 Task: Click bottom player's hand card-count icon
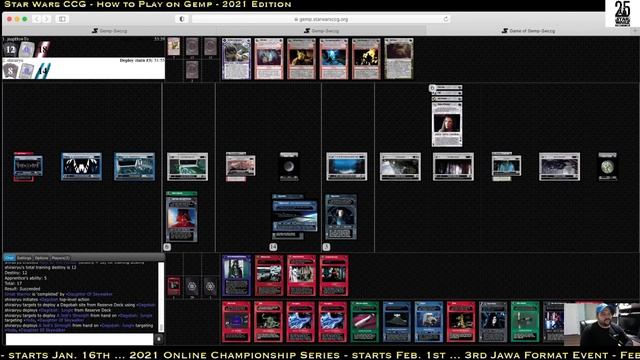(27, 71)
